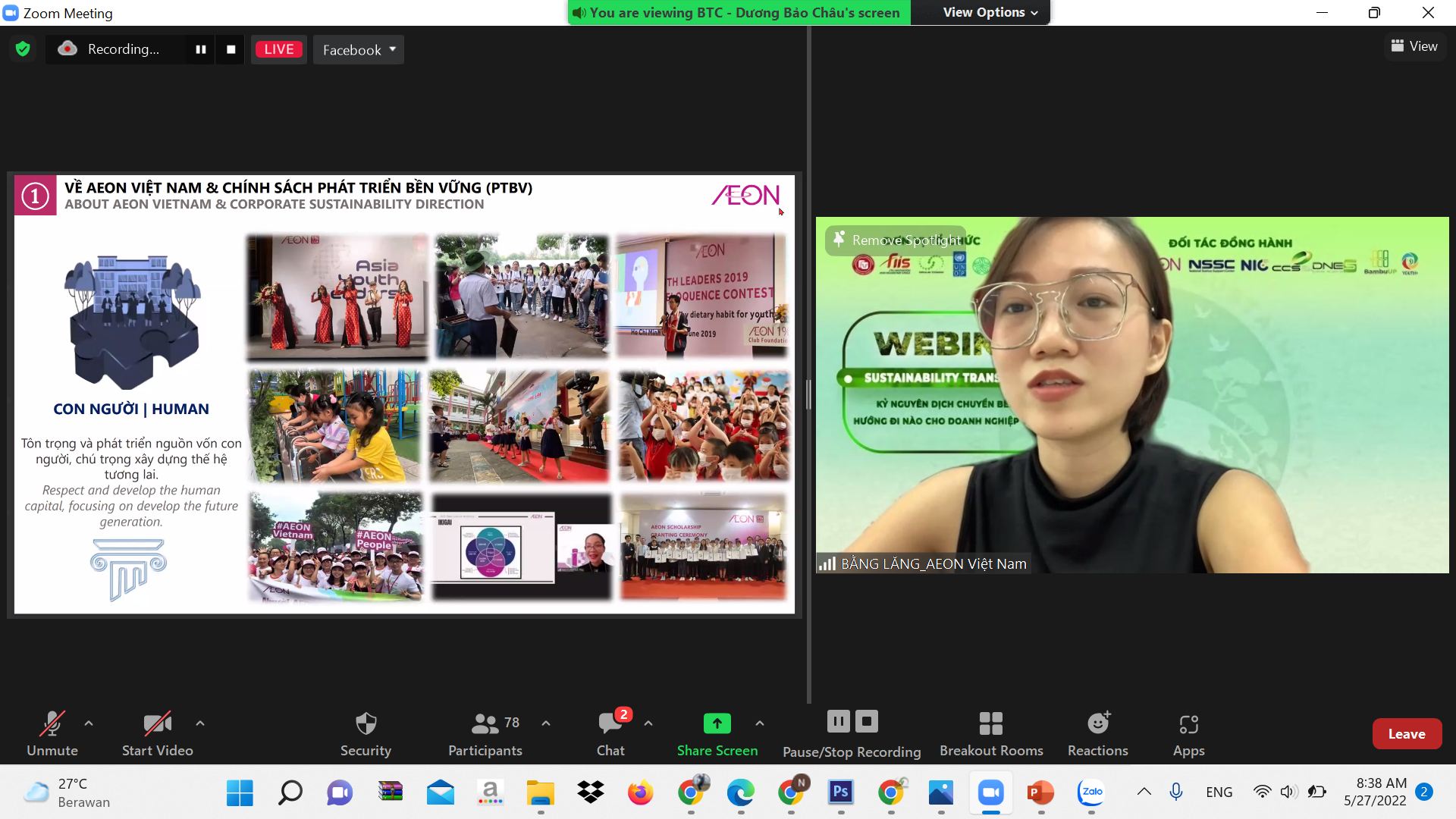Open Breakout Rooms

tap(991, 733)
